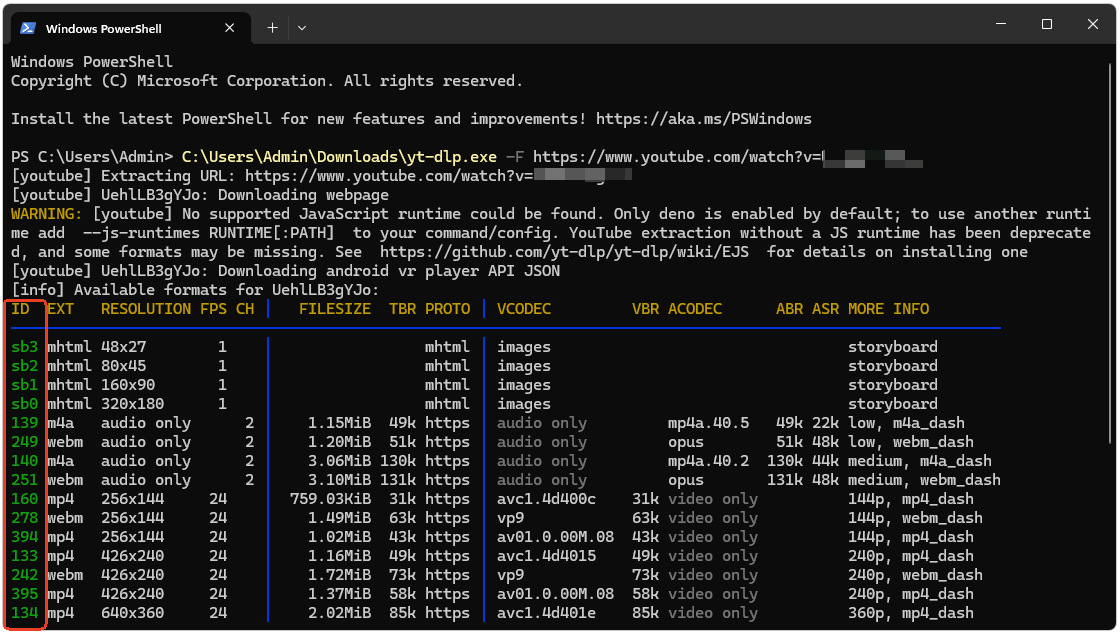Click the PowerShell icon in the tab

(27, 28)
